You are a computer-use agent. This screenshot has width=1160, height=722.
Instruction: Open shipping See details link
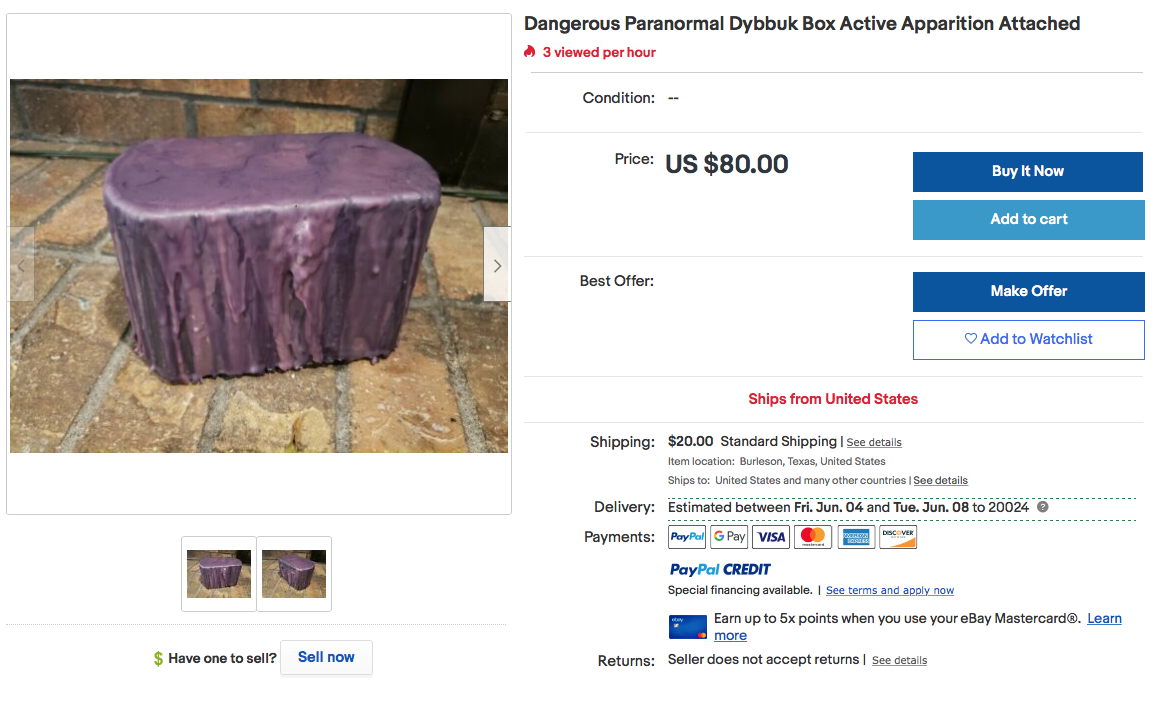coord(874,443)
